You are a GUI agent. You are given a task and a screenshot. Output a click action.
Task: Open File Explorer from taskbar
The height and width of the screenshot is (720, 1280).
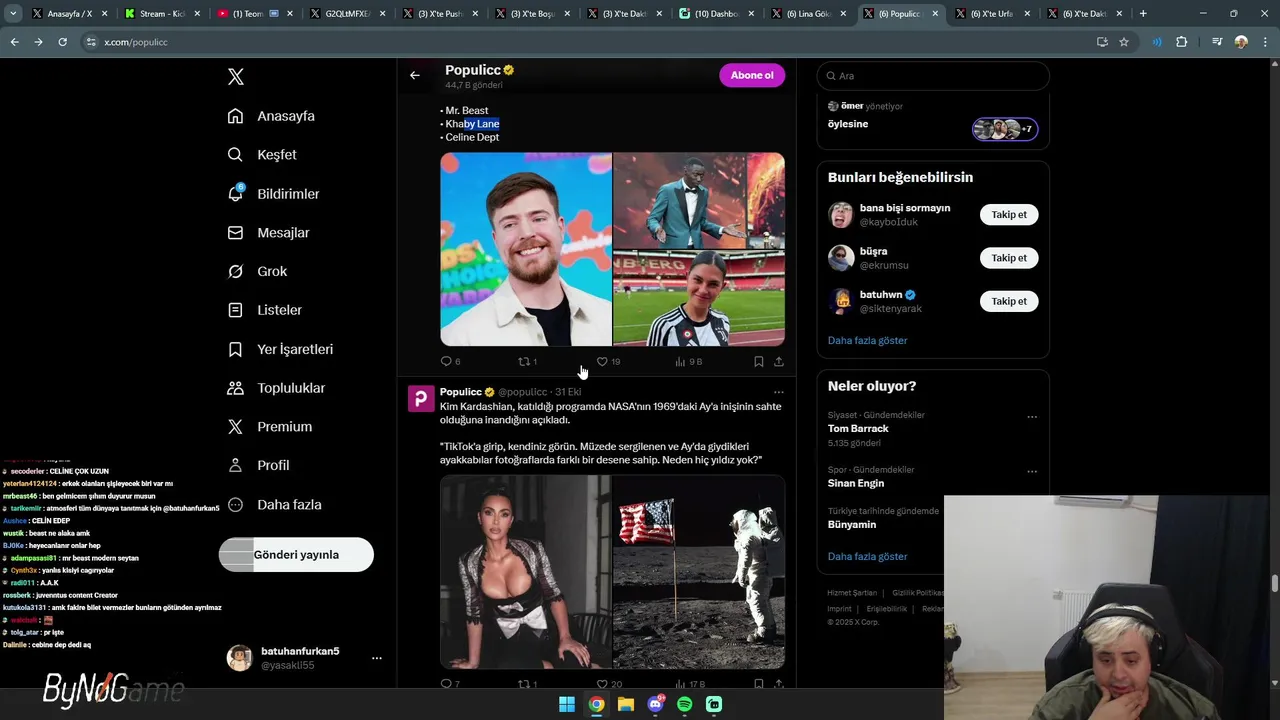click(x=626, y=704)
